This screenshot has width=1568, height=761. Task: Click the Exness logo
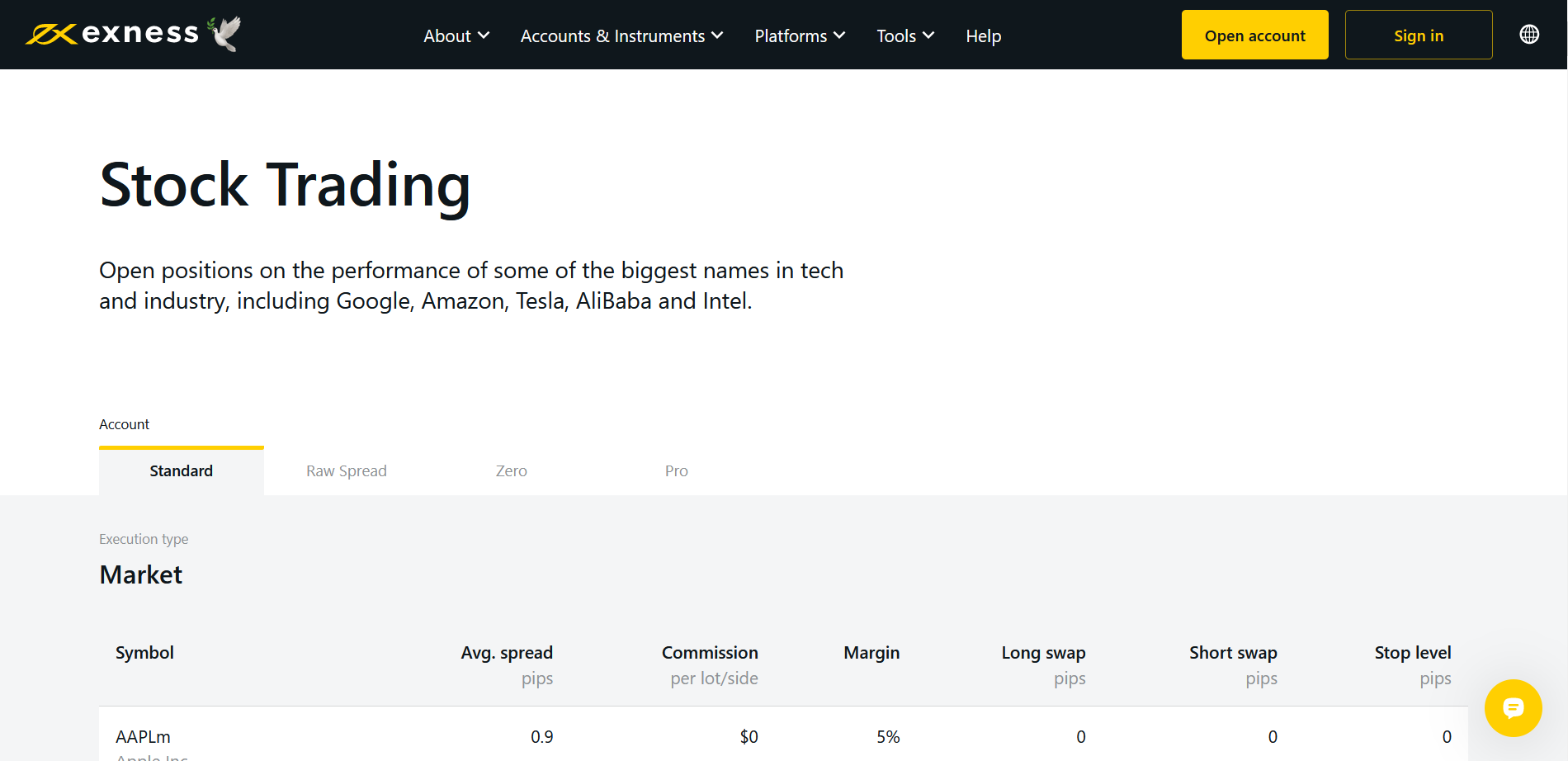pyautogui.click(x=134, y=34)
